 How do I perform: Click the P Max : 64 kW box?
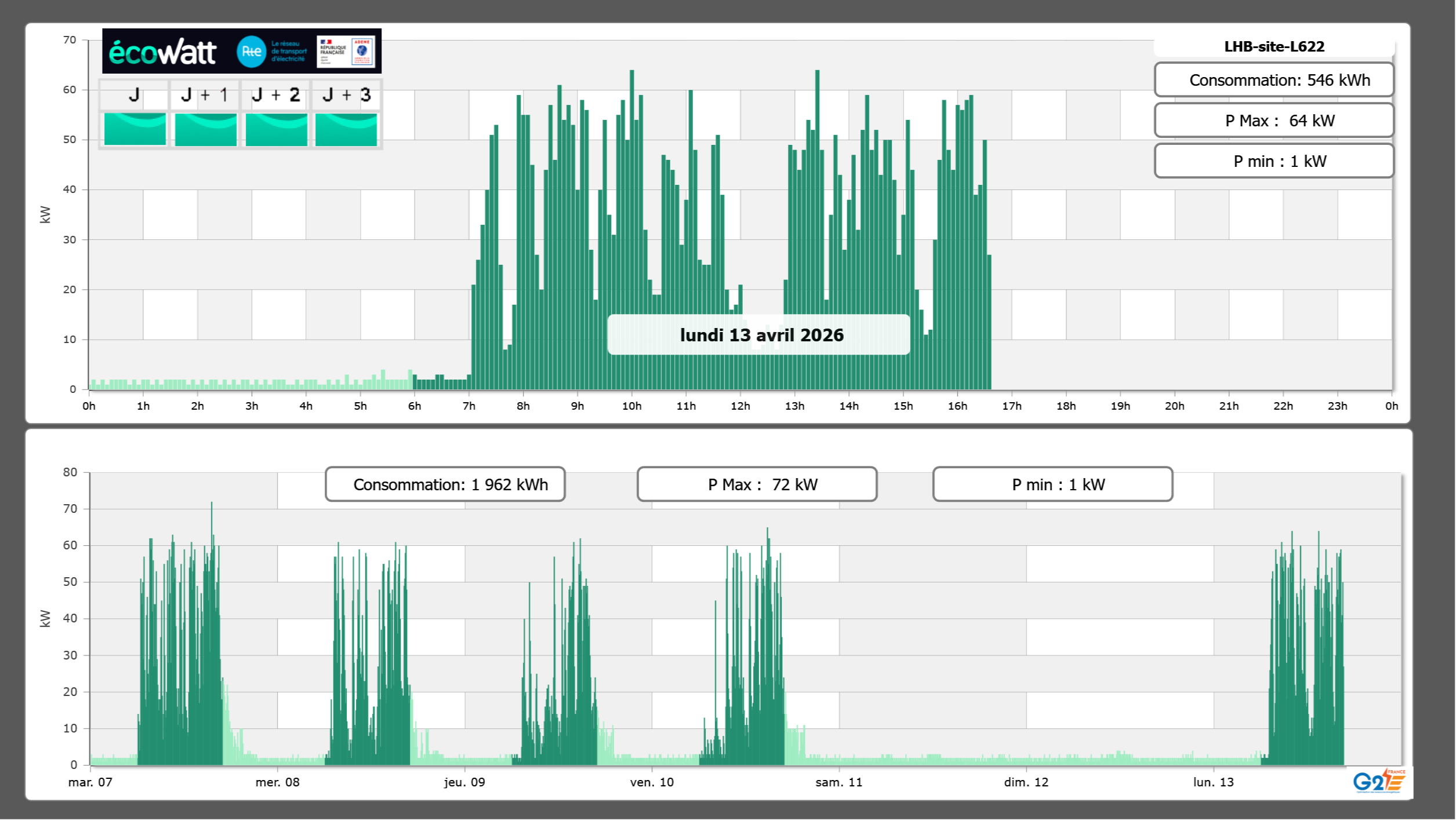pyautogui.click(x=1274, y=121)
